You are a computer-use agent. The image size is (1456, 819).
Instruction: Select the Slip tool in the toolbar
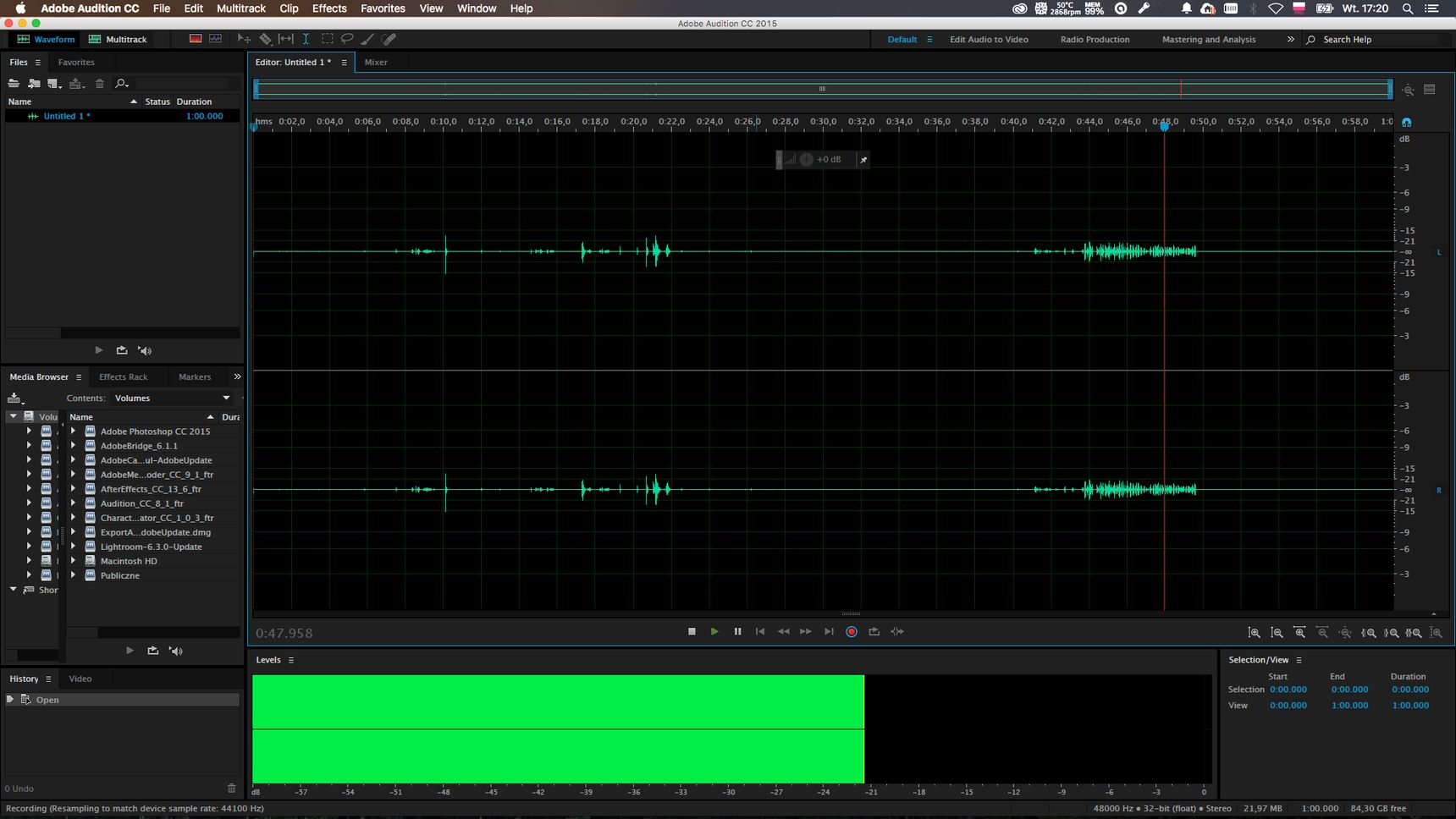pyautogui.click(x=286, y=39)
